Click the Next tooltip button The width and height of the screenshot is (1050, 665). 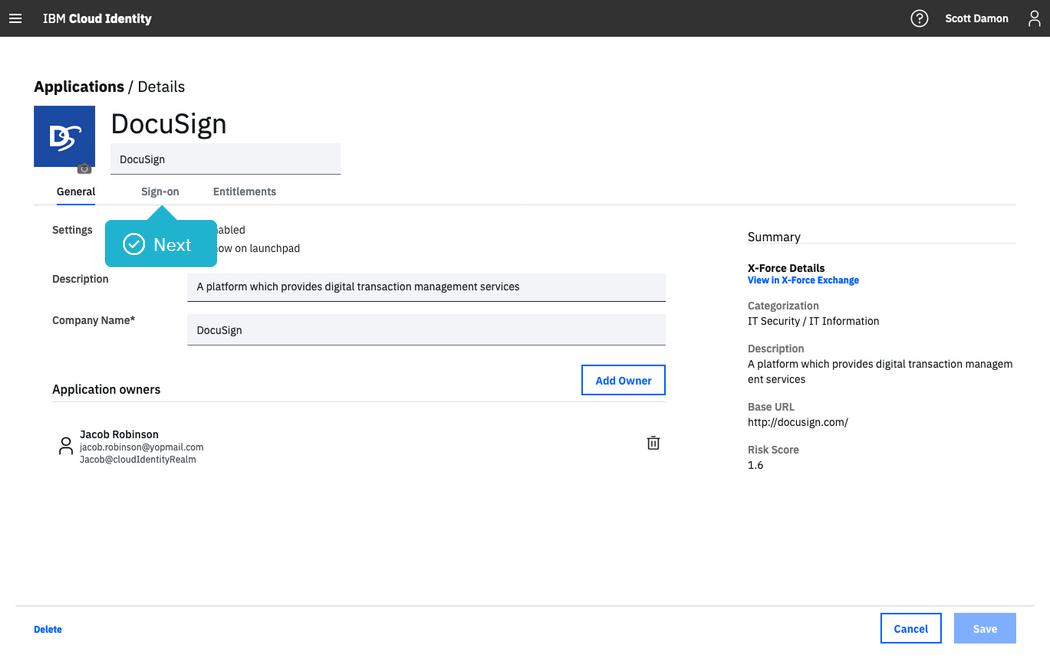161,244
